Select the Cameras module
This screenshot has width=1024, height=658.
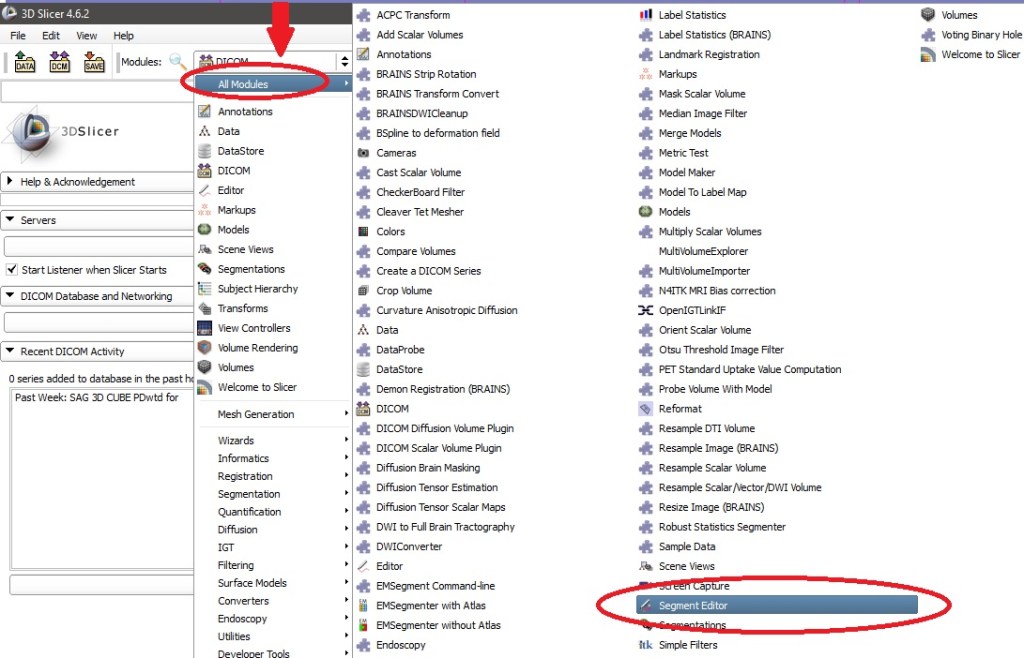point(395,153)
